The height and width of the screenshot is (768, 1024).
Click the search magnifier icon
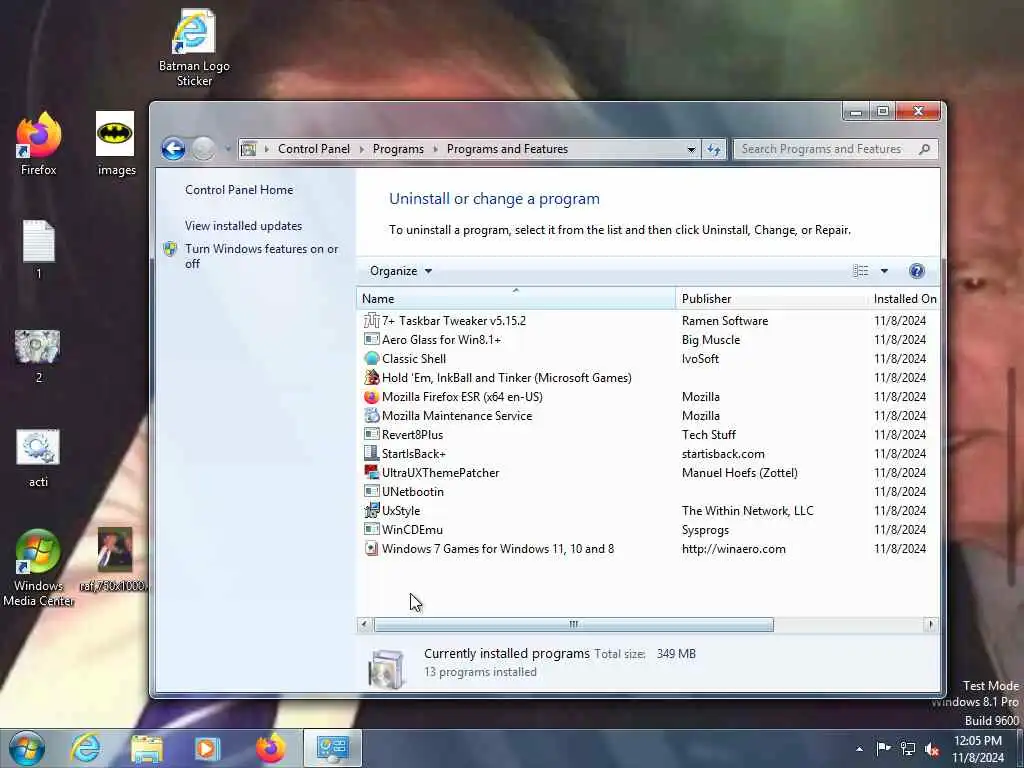924,150
